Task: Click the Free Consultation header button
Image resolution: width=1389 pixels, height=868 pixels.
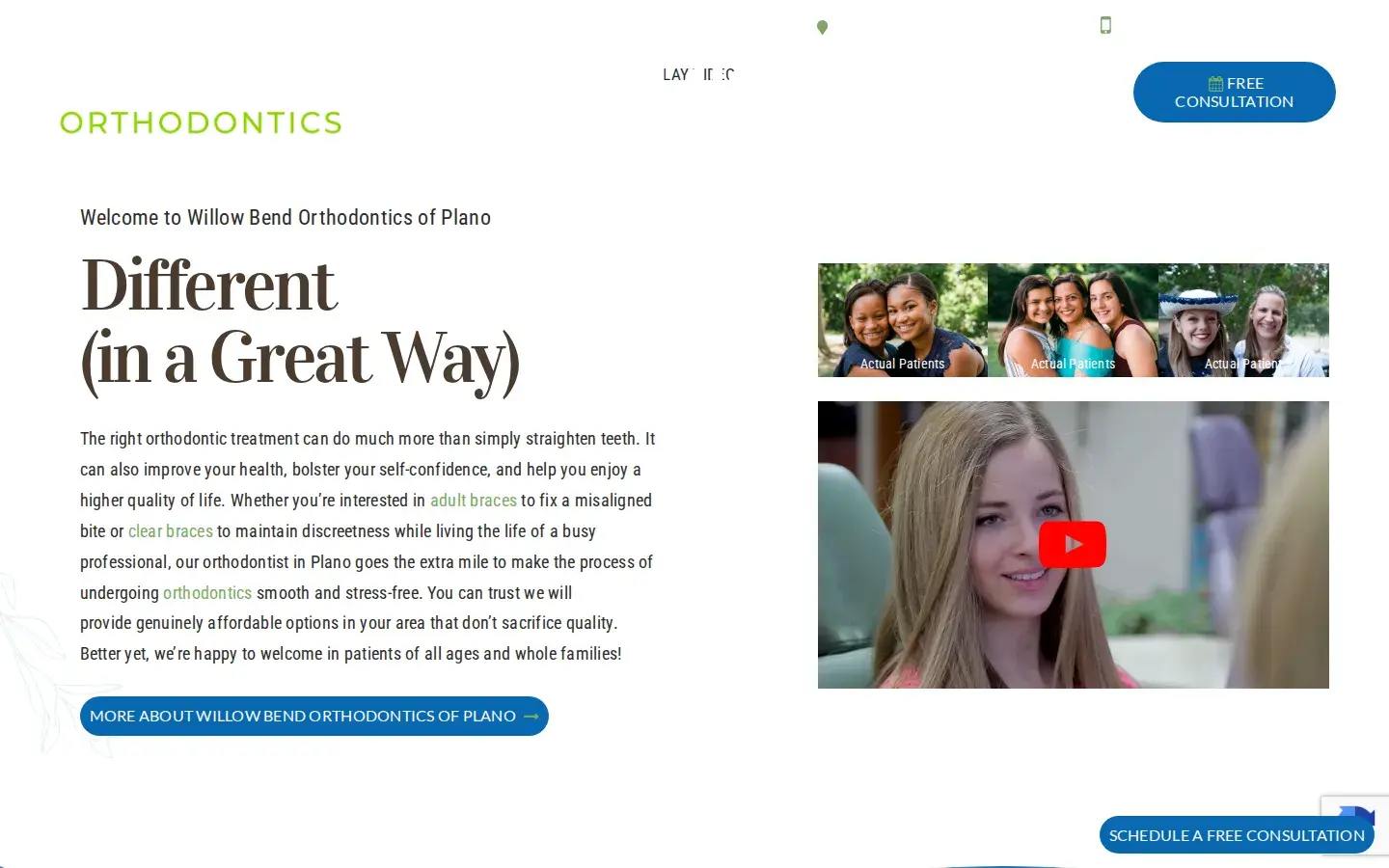Action: [x=1235, y=93]
